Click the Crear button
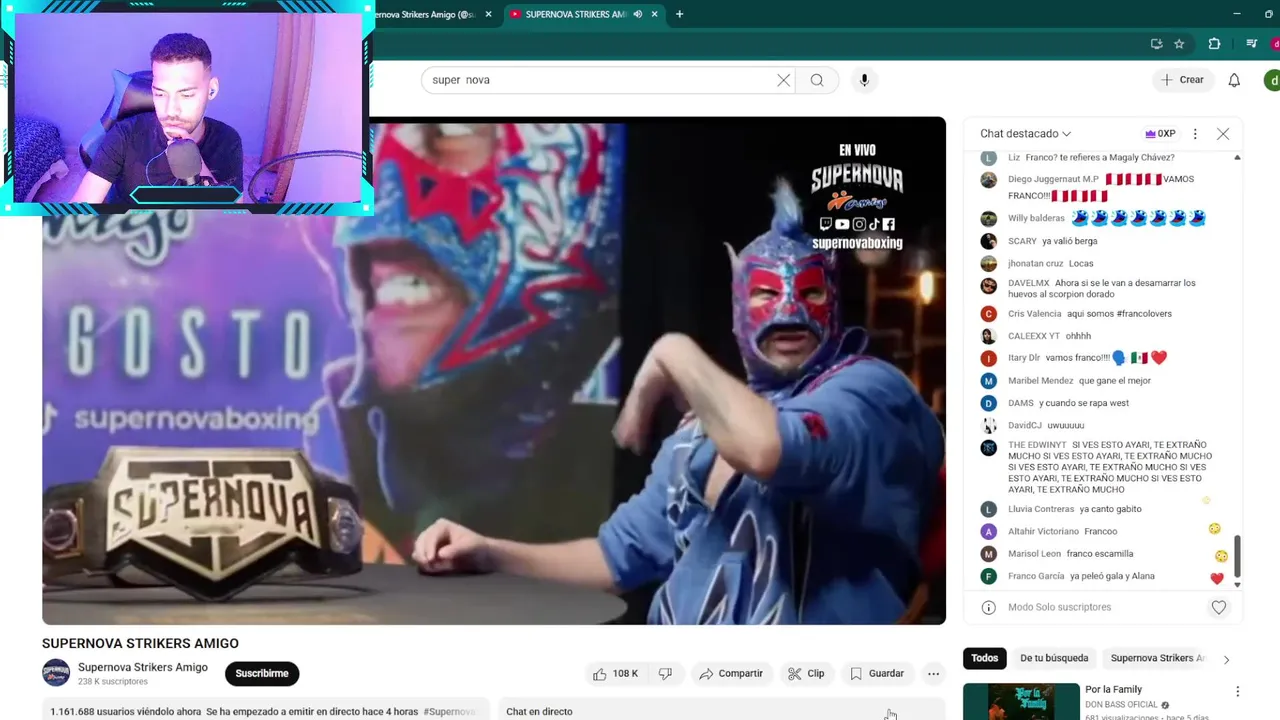This screenshot has width=1280, height=720. pyautogui.click(x=1182, y=80)
